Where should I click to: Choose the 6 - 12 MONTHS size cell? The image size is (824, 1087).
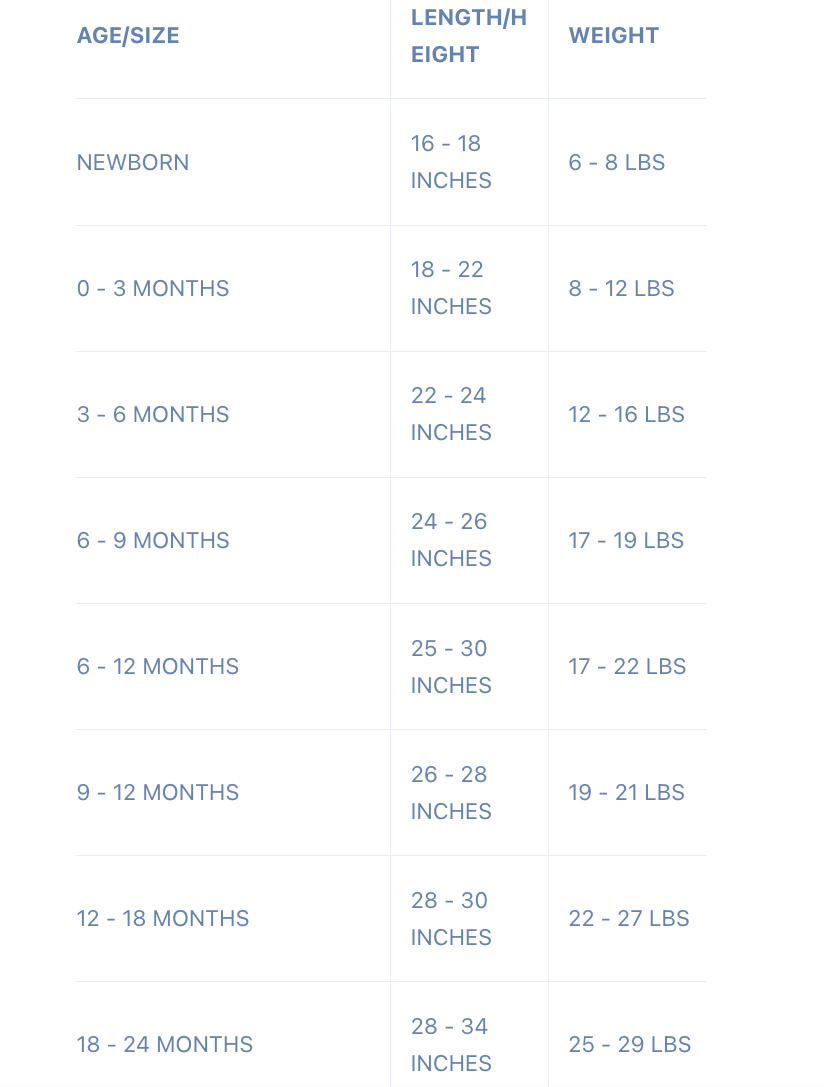[158, 666]
